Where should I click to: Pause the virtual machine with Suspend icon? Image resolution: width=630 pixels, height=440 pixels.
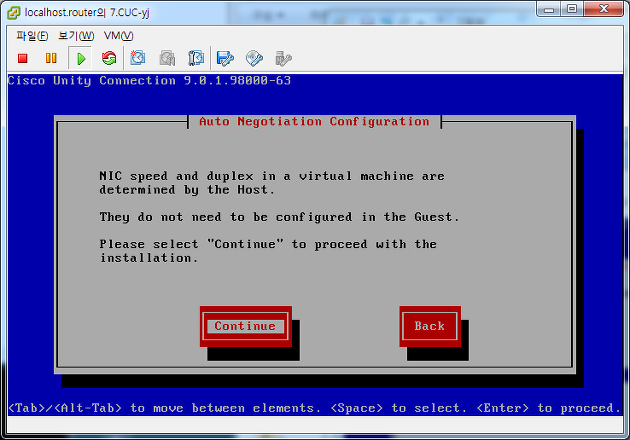[x=51, y=58]
